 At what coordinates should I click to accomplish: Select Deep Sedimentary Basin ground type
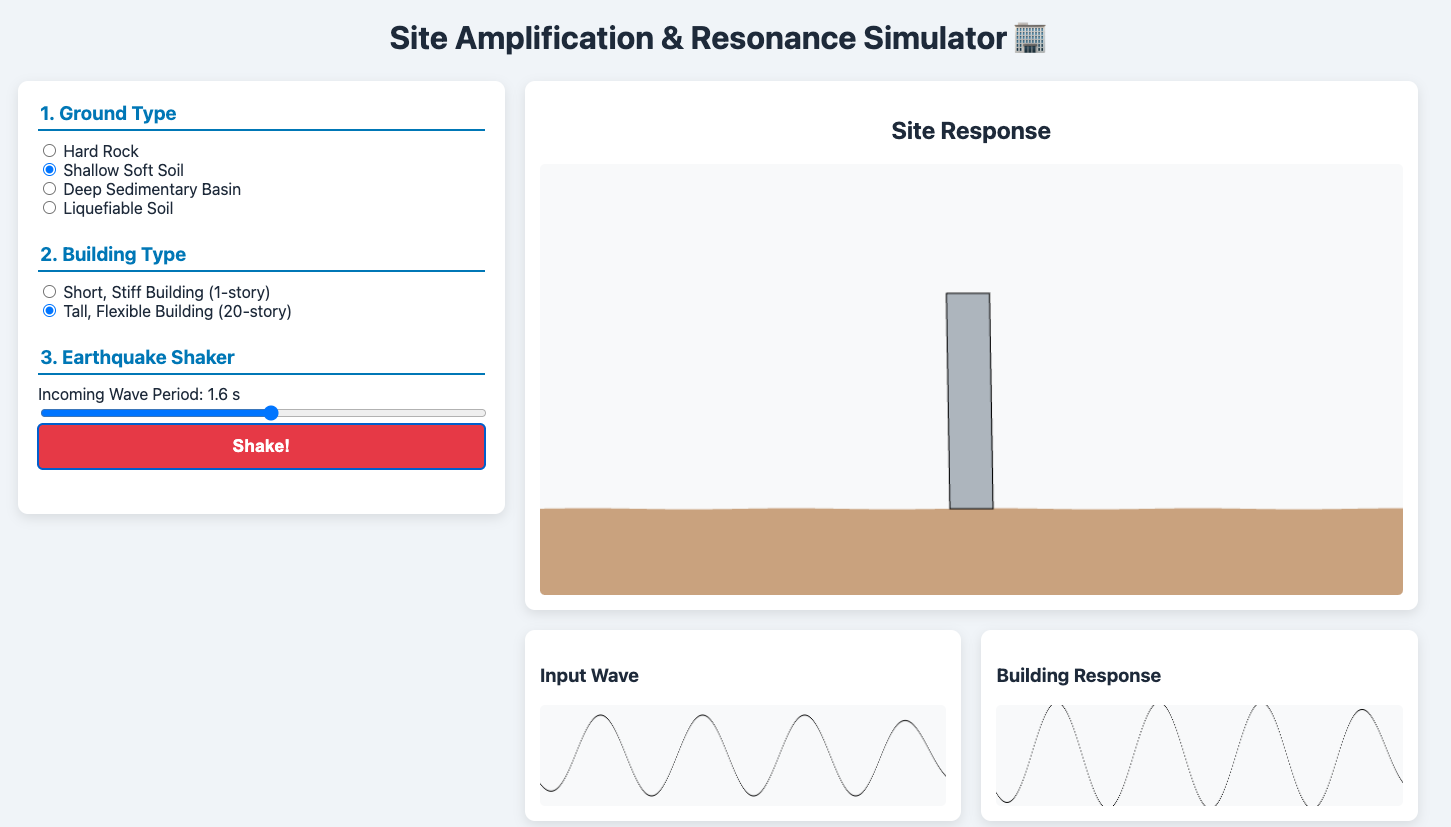(x=49, y=189)
